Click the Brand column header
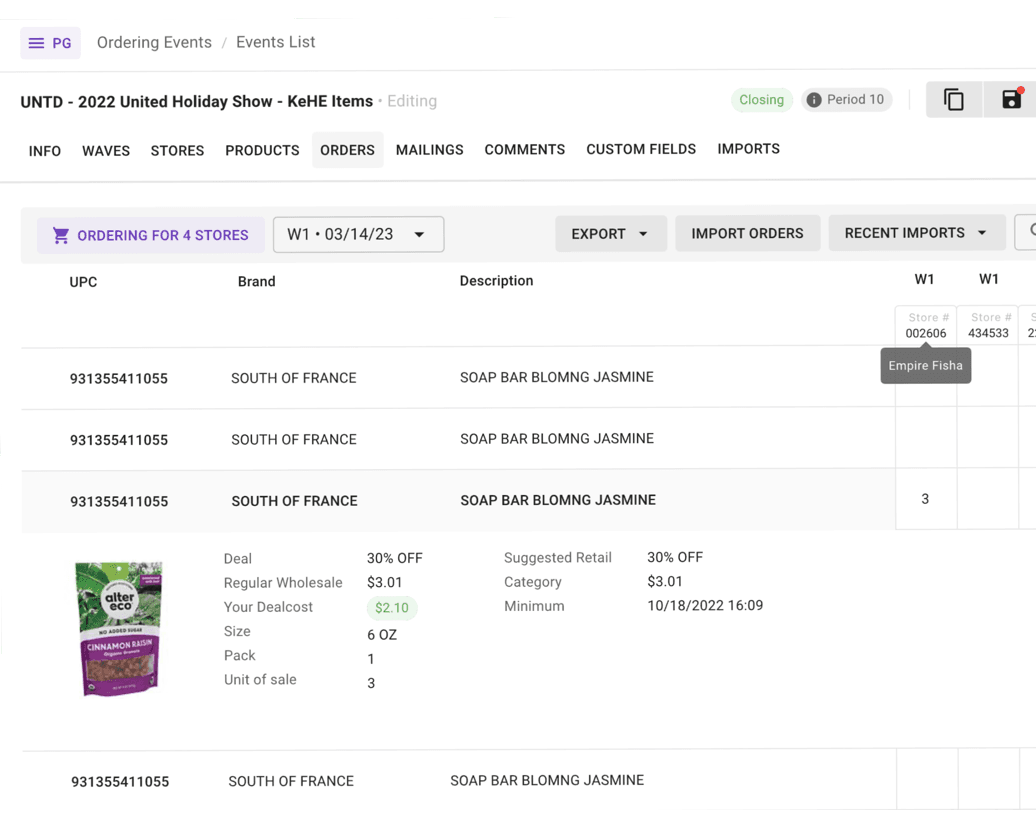Screen dimensions: 1036x828 pyautogui.click(x=256, y=282)
